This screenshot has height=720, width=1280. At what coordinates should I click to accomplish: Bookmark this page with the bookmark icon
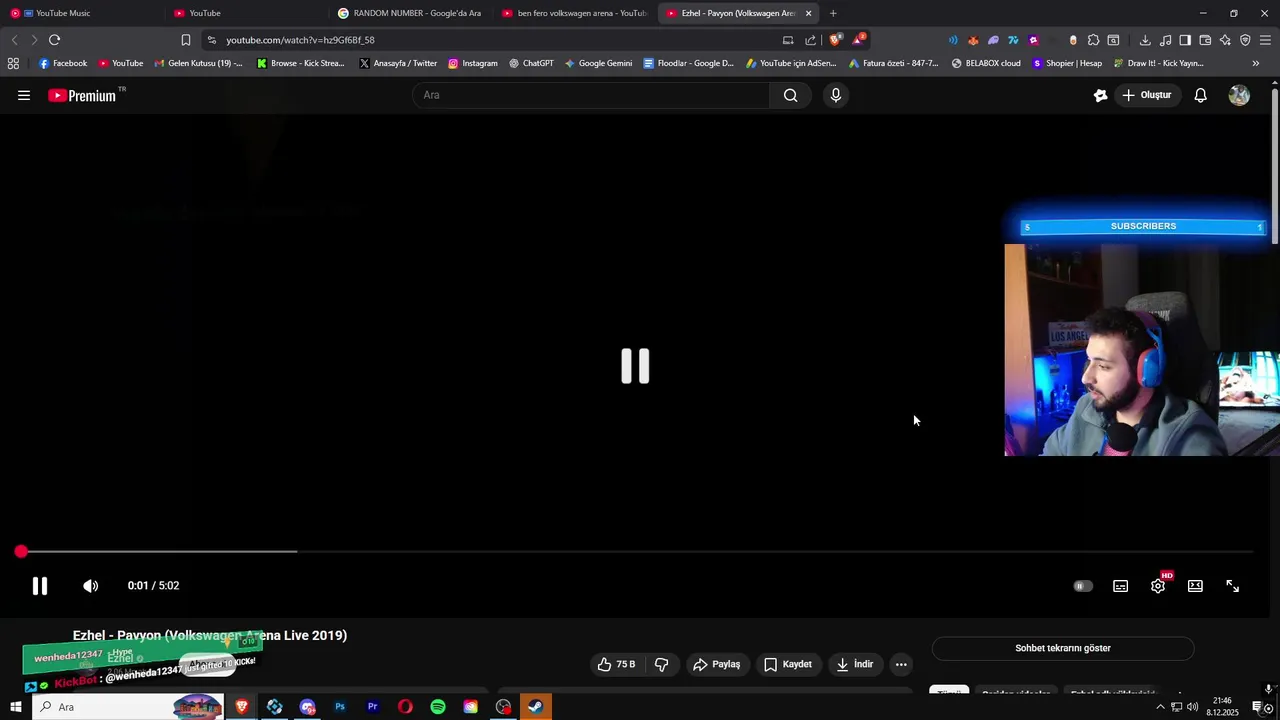coord(186,40)
